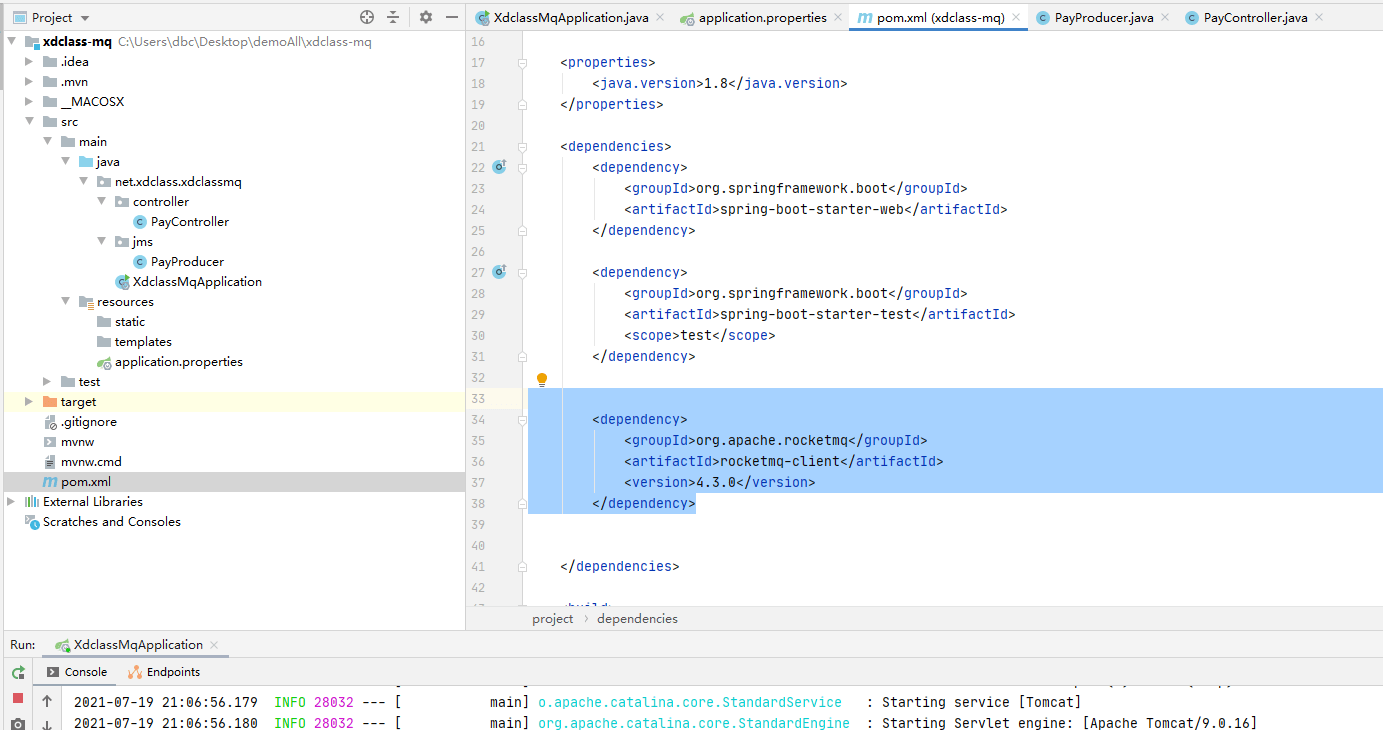Collapse the resources folder
1383x730 pixels.
point(66,302)
